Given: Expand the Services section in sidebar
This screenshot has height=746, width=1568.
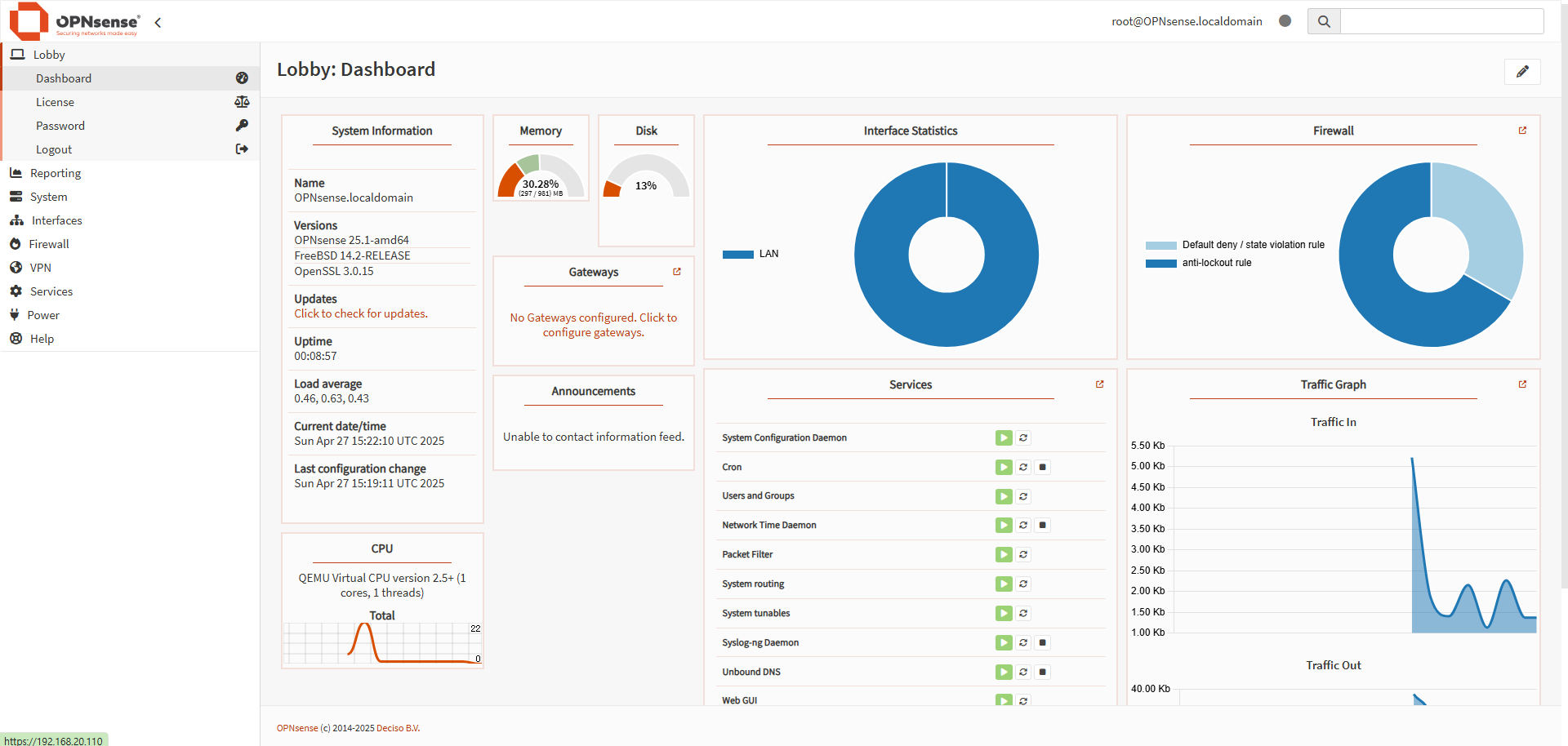Looking at the screenshot, I should (x=131, y=291).
